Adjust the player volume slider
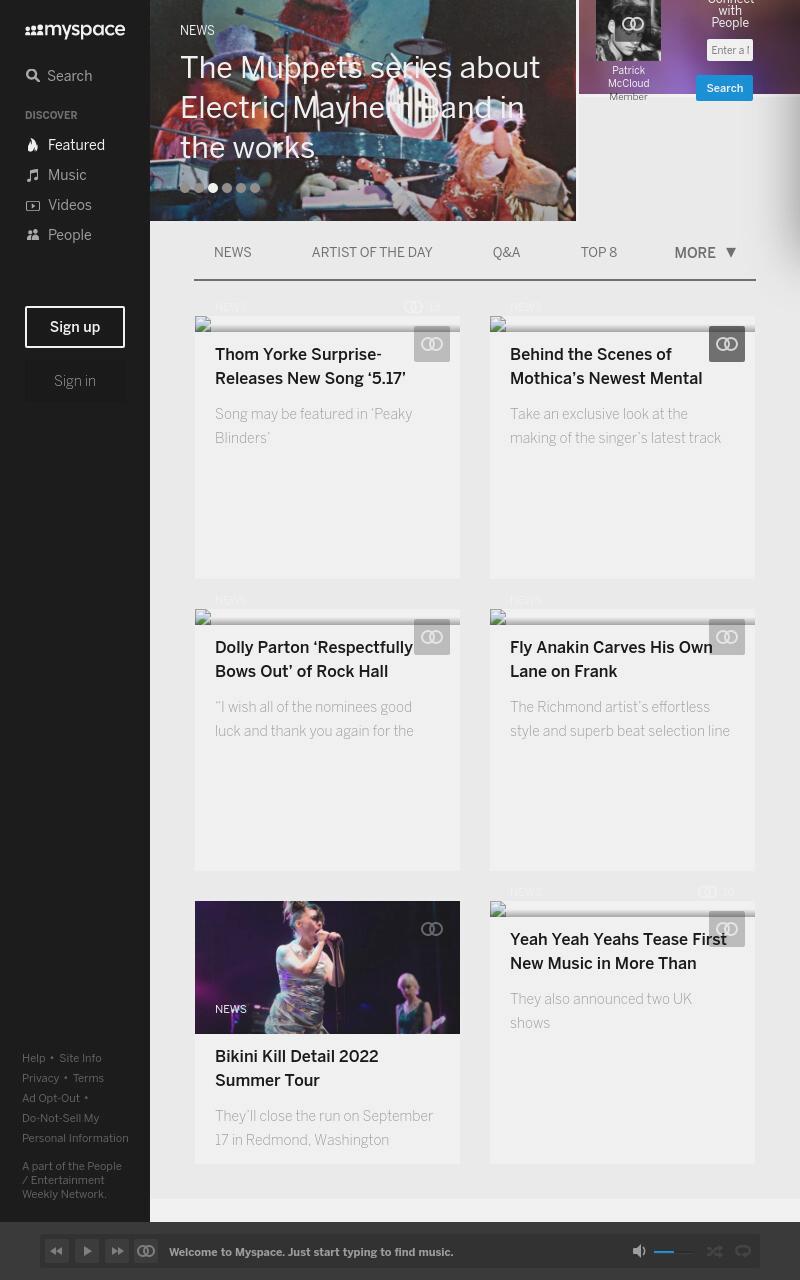The width and height of the screenshot is (800, 1280). tap(674, 1252)
